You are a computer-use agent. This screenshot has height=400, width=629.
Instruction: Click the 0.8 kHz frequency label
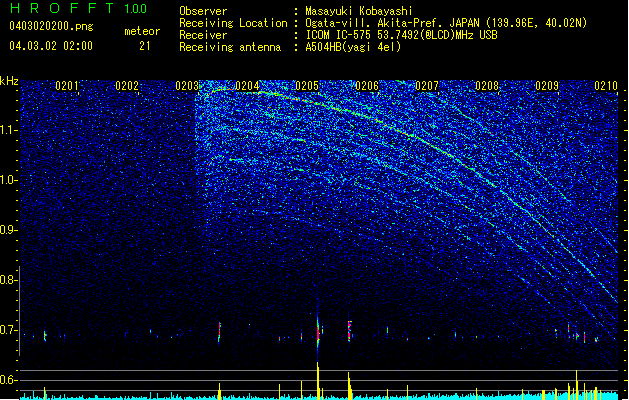[x=9, y=280]
